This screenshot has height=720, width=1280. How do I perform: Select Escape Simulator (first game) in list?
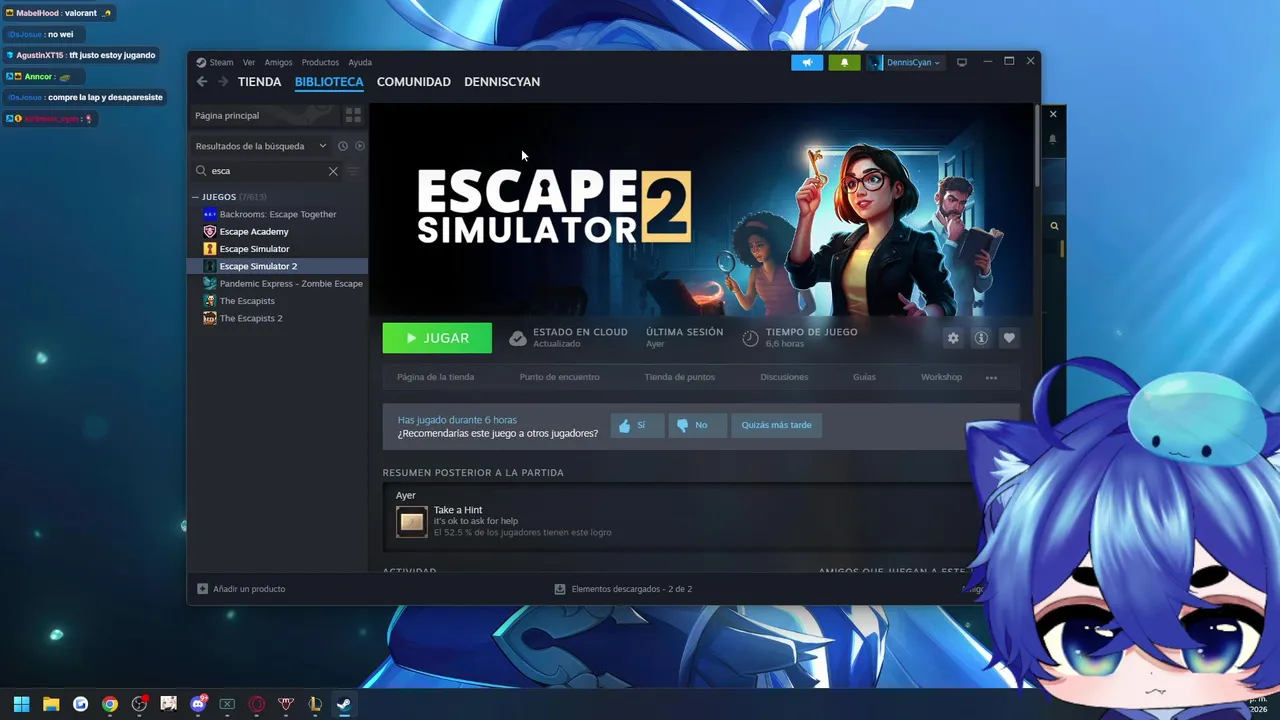(x=278, y=249)
